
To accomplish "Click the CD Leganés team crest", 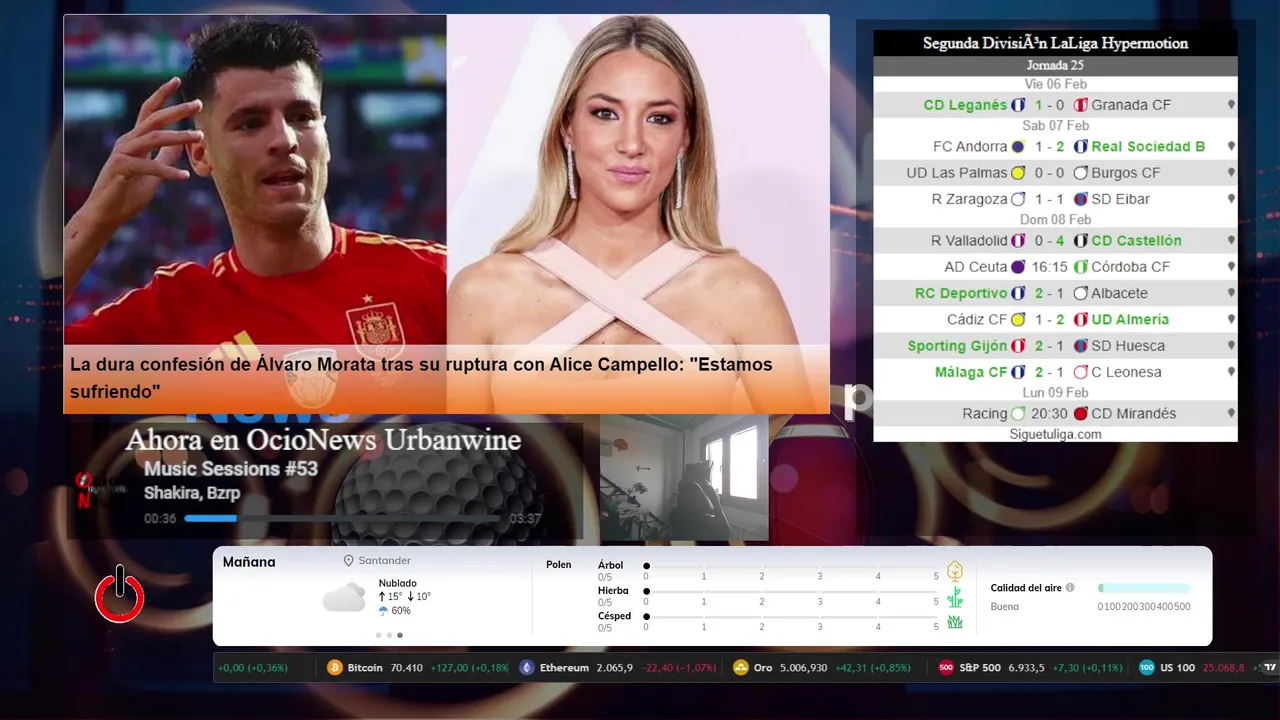I will tap(1018, 105).
